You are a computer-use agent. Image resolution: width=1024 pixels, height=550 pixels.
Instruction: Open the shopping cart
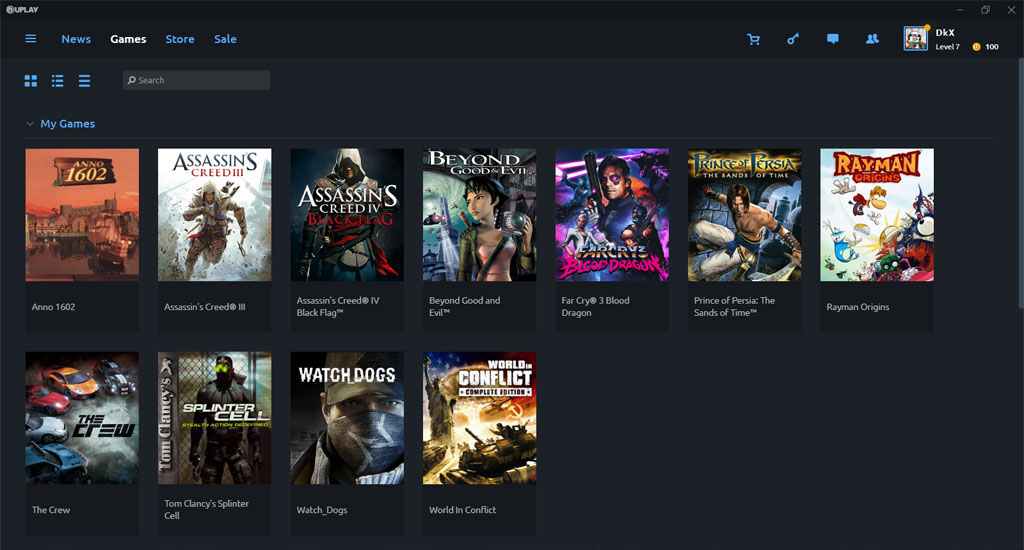[753, 39]
